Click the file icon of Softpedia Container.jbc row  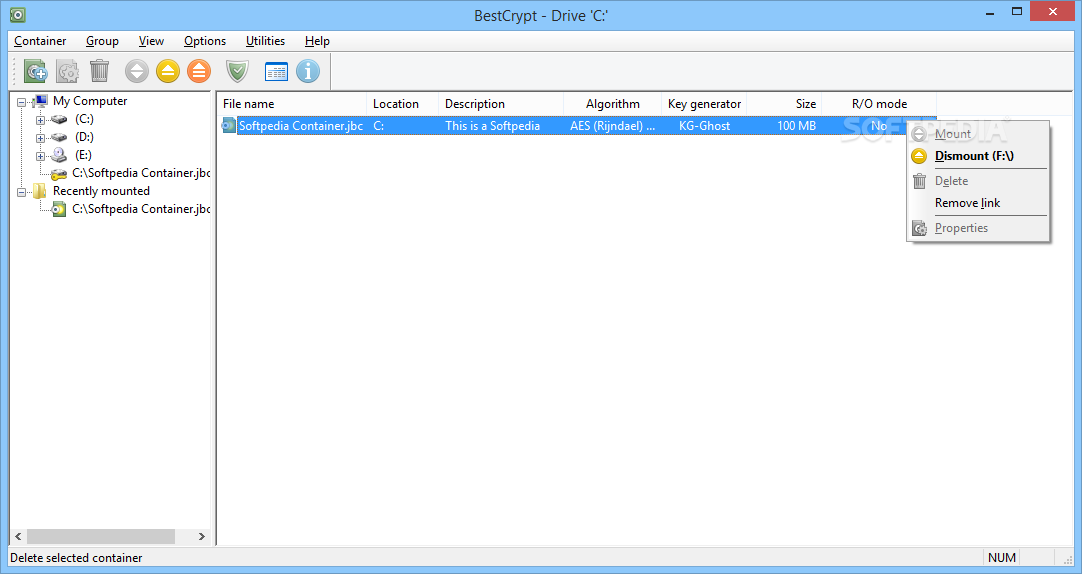coord(228,126)
